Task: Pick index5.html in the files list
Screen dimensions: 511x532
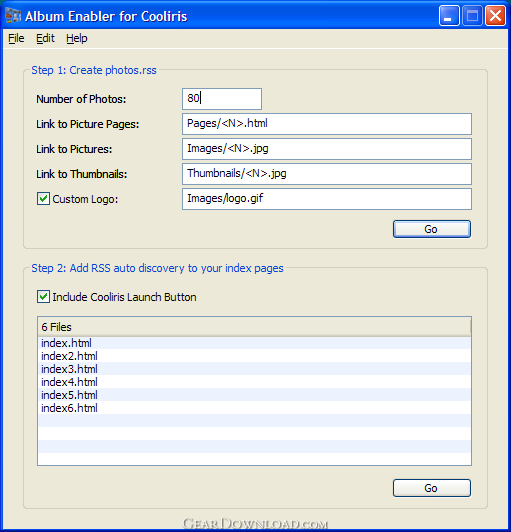Action: (254, 395)
